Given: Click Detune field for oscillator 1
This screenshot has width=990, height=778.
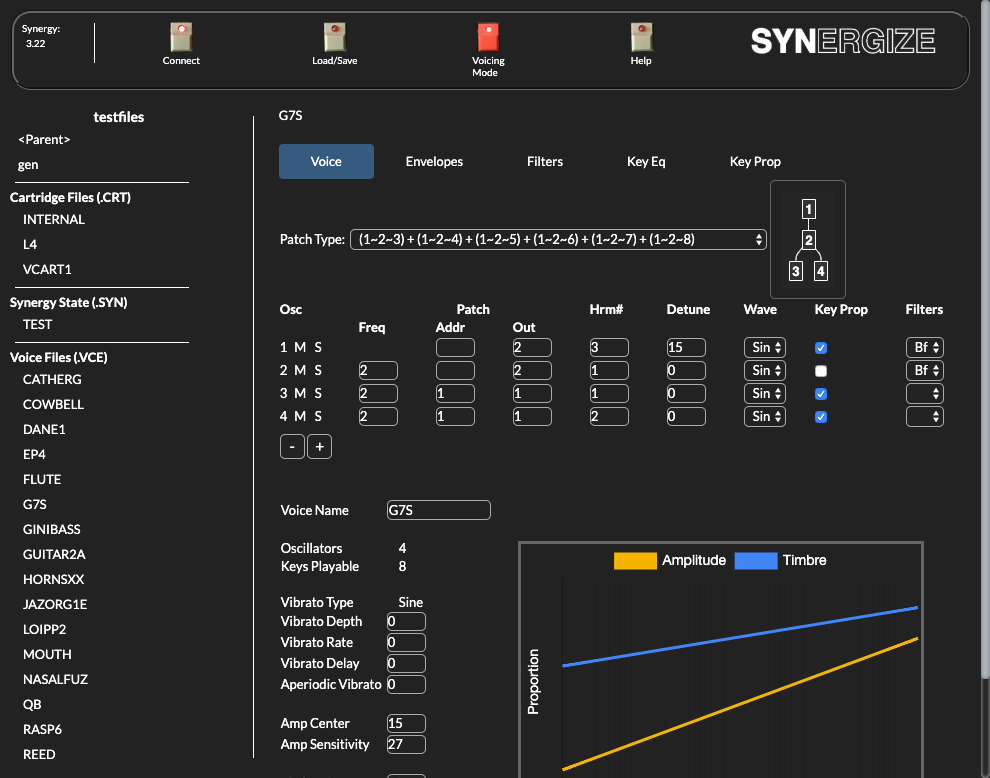Looking at the screenshot, I should tap(686, 347).
